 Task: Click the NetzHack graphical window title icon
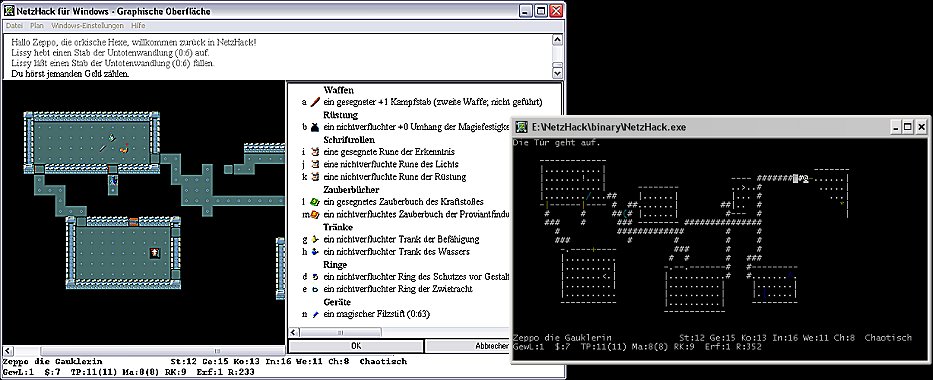pos(9,10)
